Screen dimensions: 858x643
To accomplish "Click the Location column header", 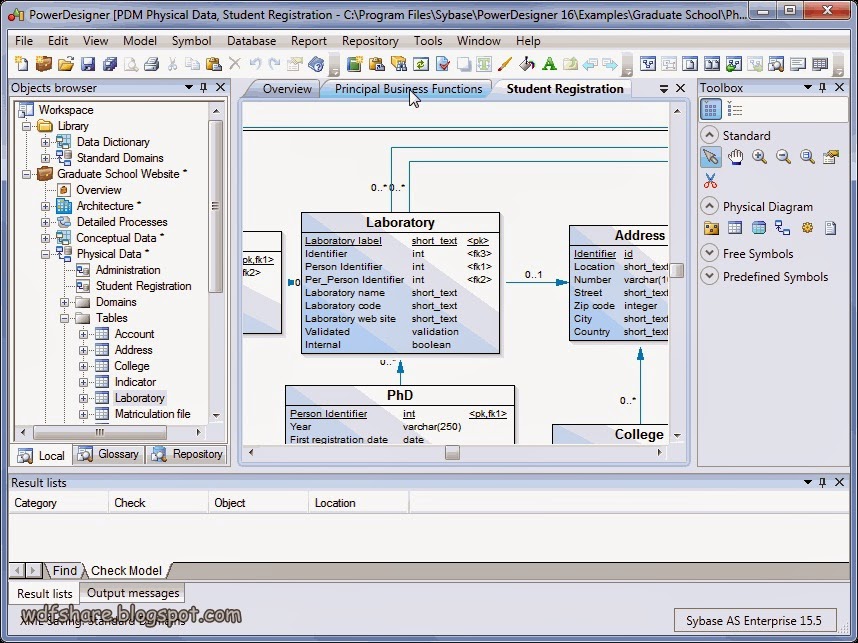I will point(358,503).
